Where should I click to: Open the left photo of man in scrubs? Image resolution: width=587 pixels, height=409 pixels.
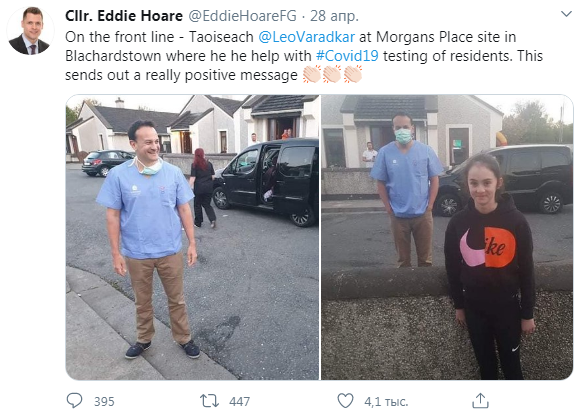[x=192, y=237]
